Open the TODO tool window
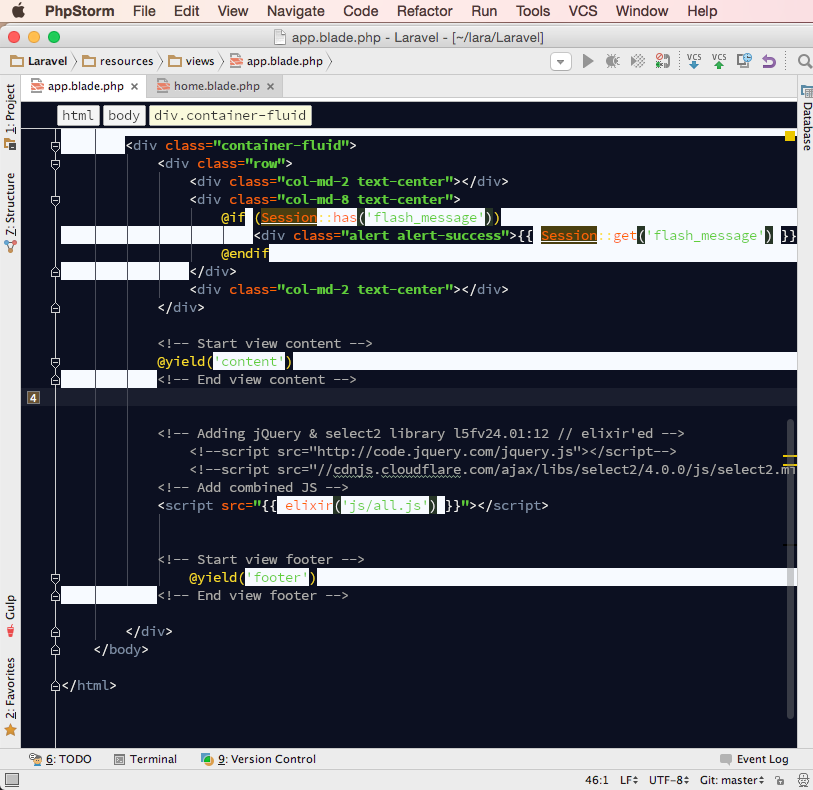 61,759
